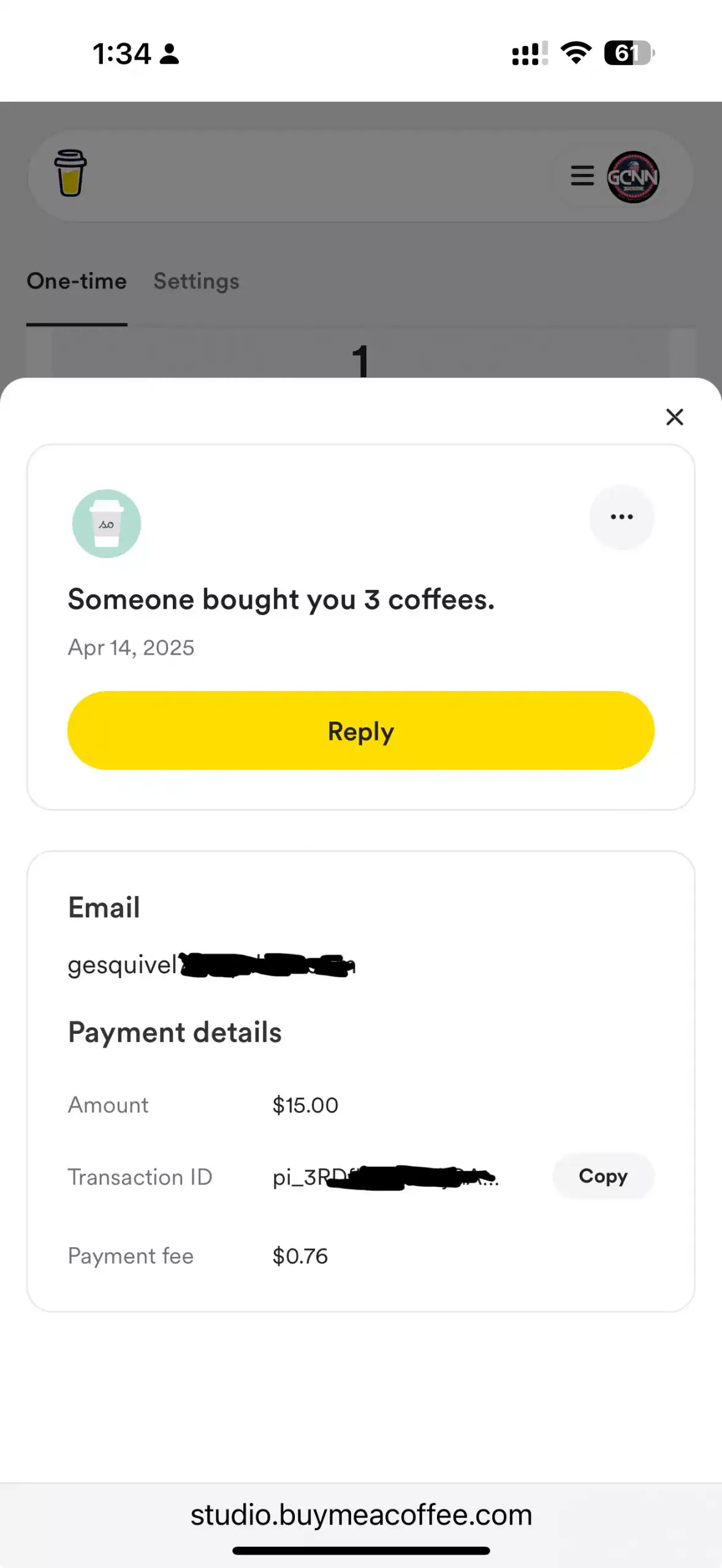
Task: Open the three-dot more options menu
Action: pyautogui.click(x=621, y=517)
